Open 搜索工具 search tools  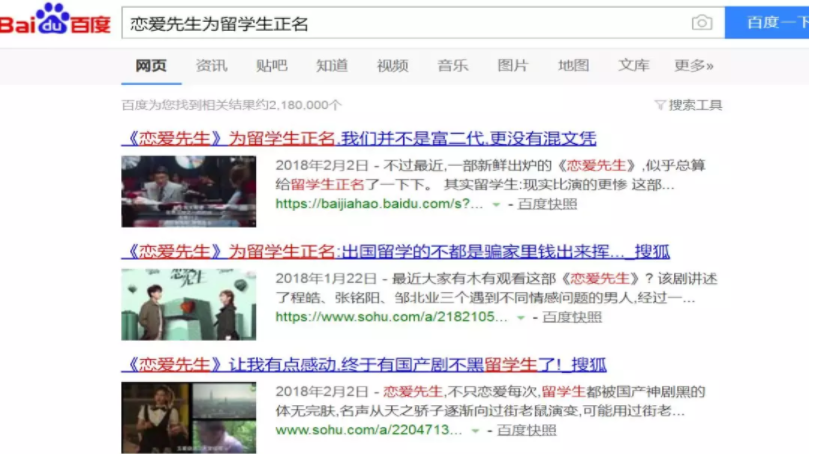coord(695,105)
